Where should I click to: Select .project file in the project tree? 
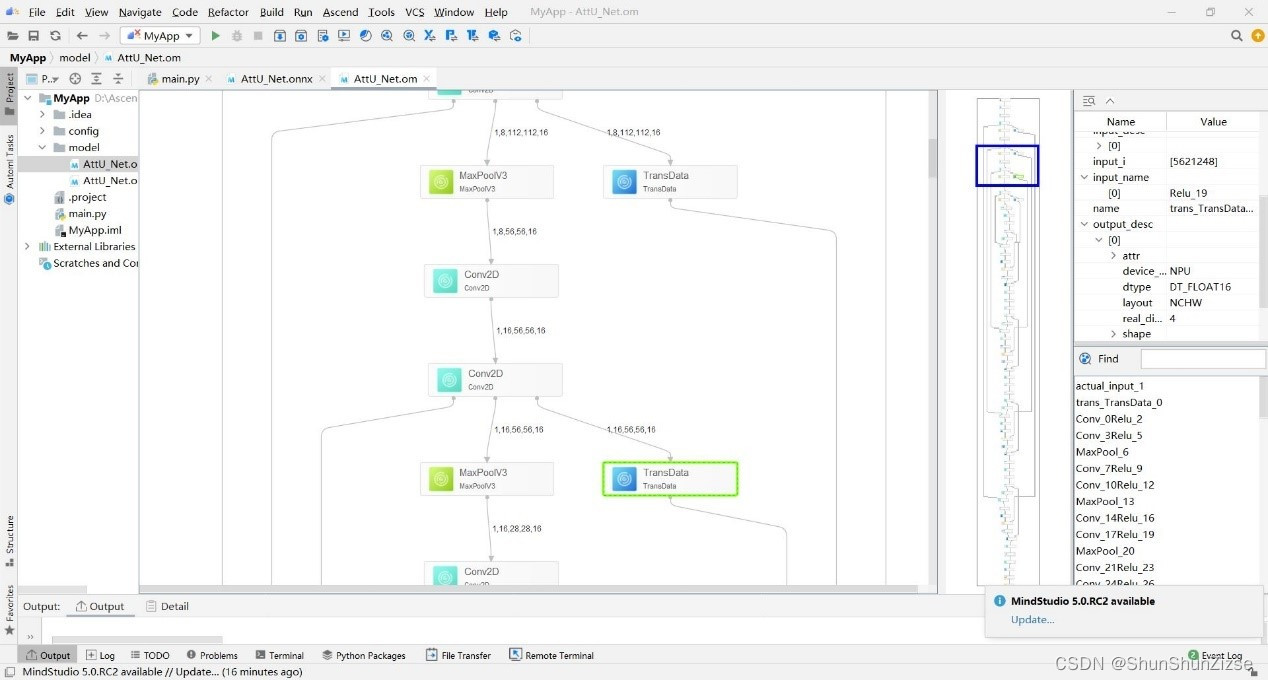[x=88, y=197]
